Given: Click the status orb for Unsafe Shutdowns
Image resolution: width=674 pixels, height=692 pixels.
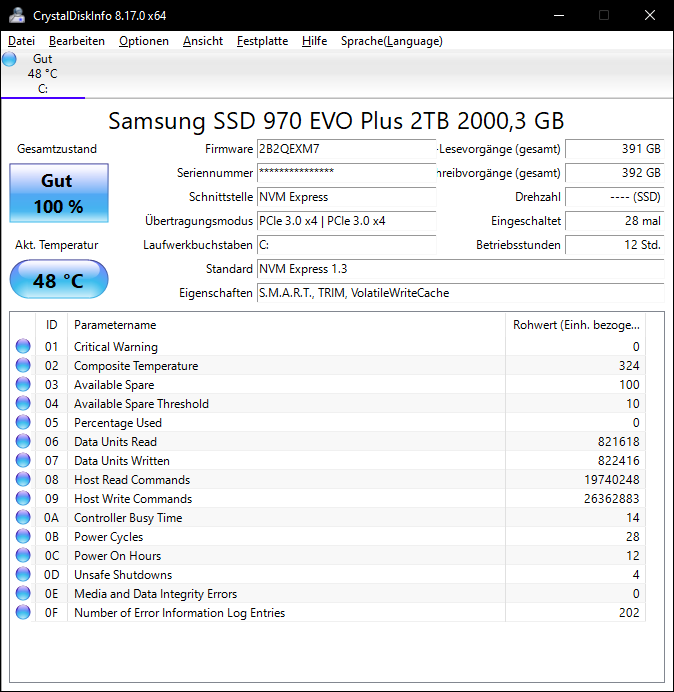Looking at the screenshot, I should [x=23, y=574].
